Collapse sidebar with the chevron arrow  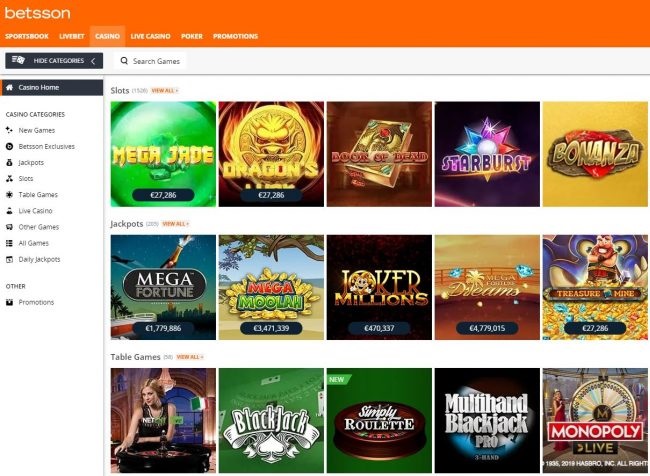(93, 61)
